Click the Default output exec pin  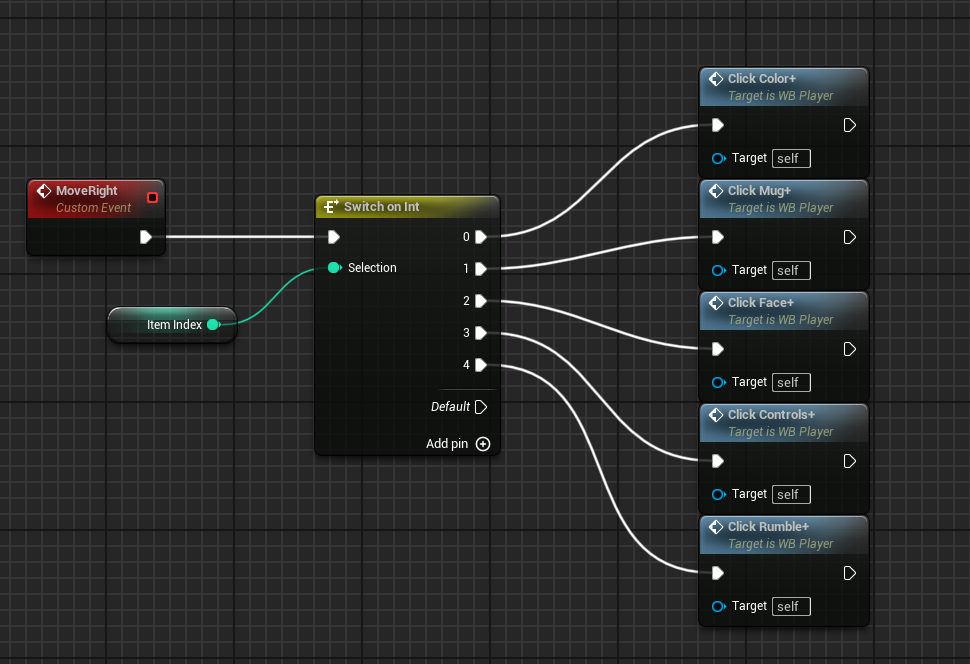point(481,407)
